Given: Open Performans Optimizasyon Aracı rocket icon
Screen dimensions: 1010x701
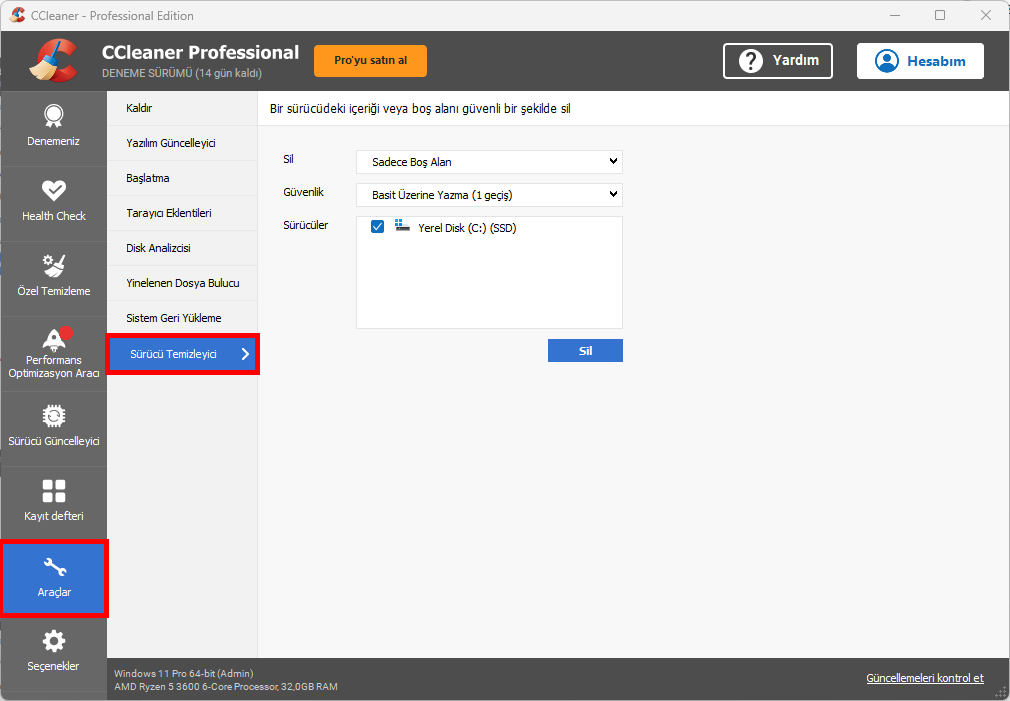Looking at the screenshot, I should [x=53, y=337].
